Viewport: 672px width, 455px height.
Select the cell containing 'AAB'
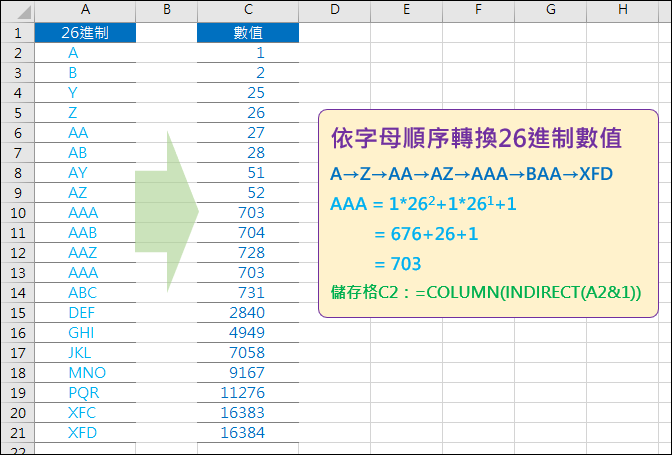pyautogui.click(x=85, y=233)
